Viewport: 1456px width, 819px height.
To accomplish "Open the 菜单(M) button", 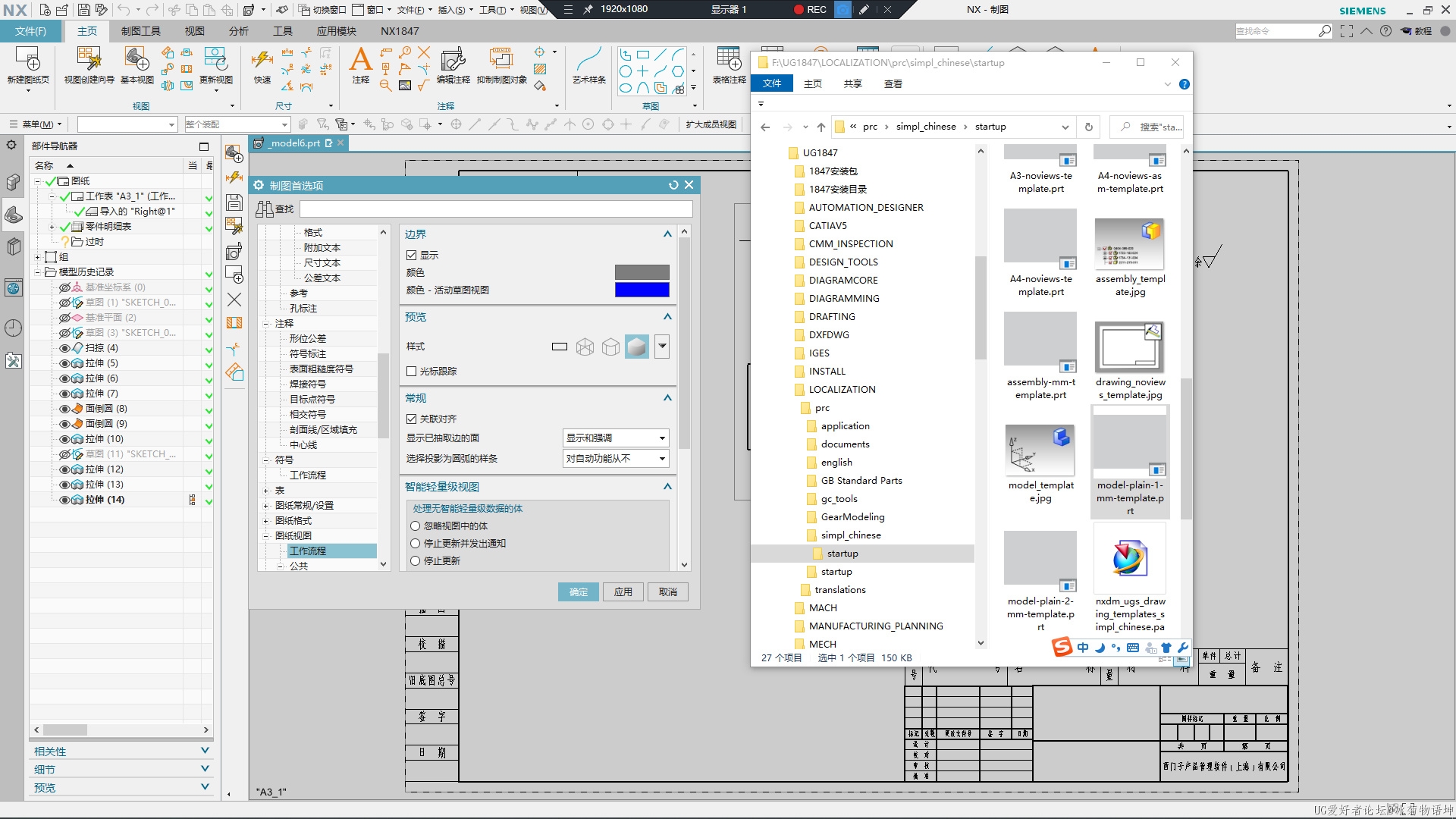I will pyautogui.click(x=36, y=124).
